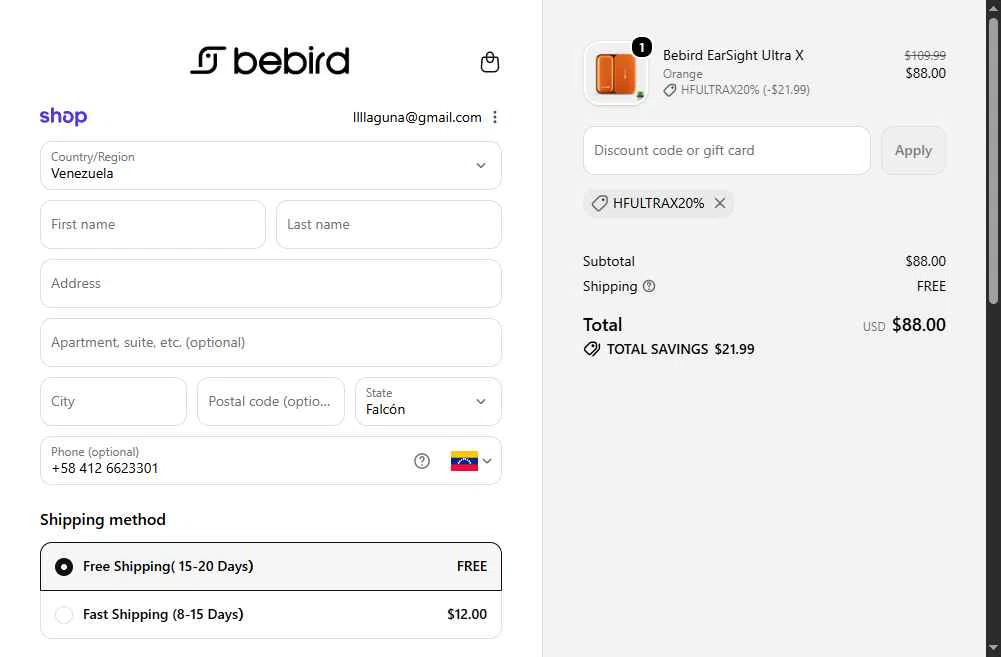Click the Venezuela flag country code selector
Viewport: 1001px width, 657px height.
pyautogui.click(x=464, y=461)
